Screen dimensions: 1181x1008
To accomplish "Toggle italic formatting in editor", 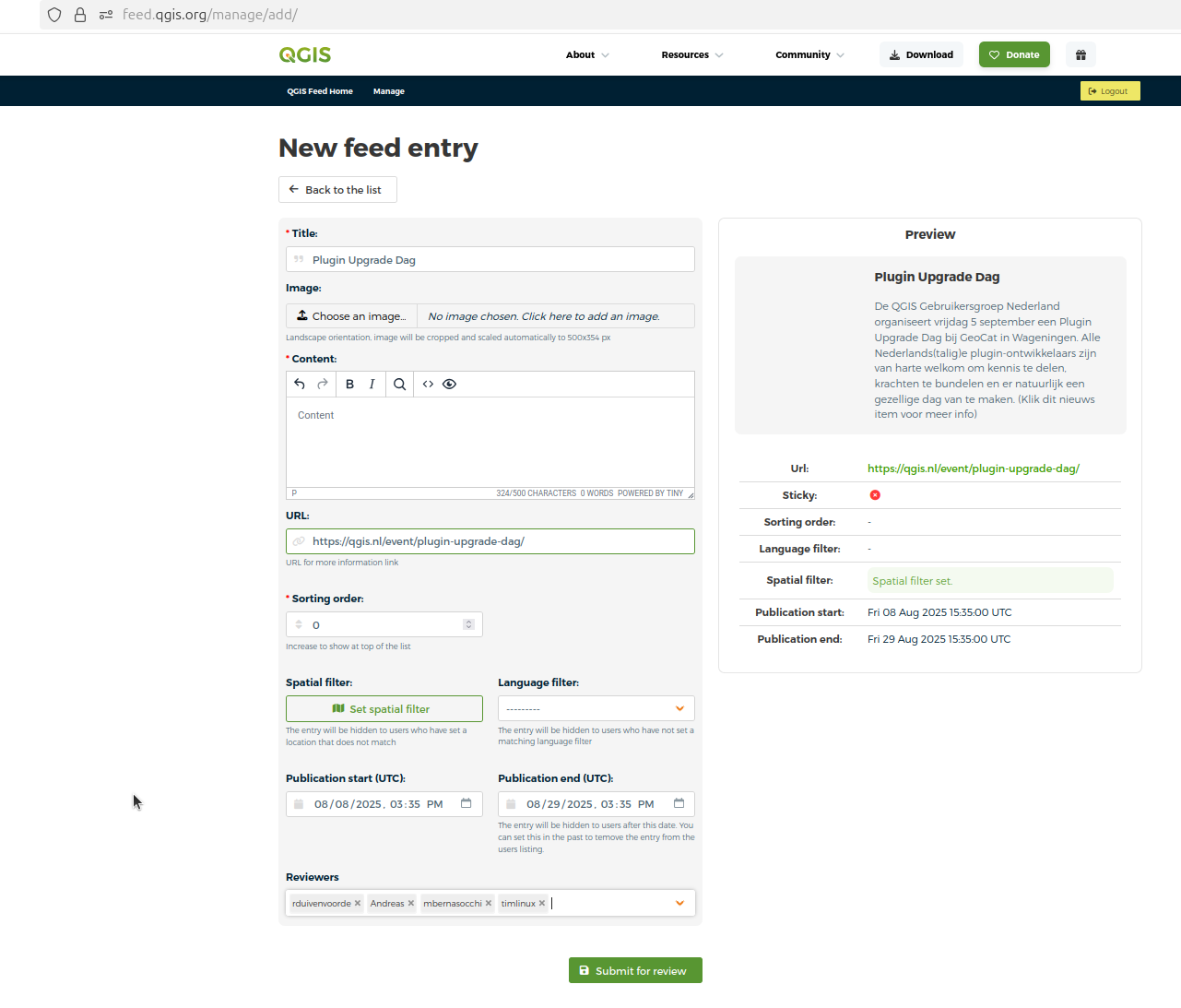I will tap(372, 384).
